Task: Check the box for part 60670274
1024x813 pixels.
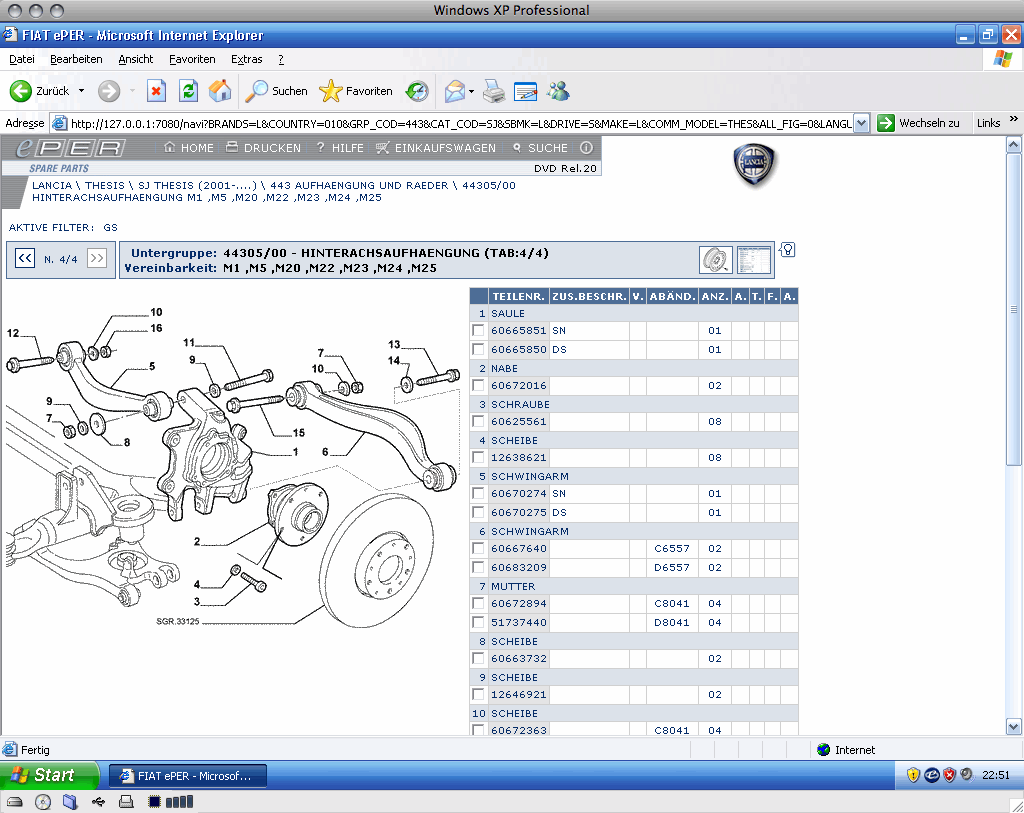Action: pos(478,494)
